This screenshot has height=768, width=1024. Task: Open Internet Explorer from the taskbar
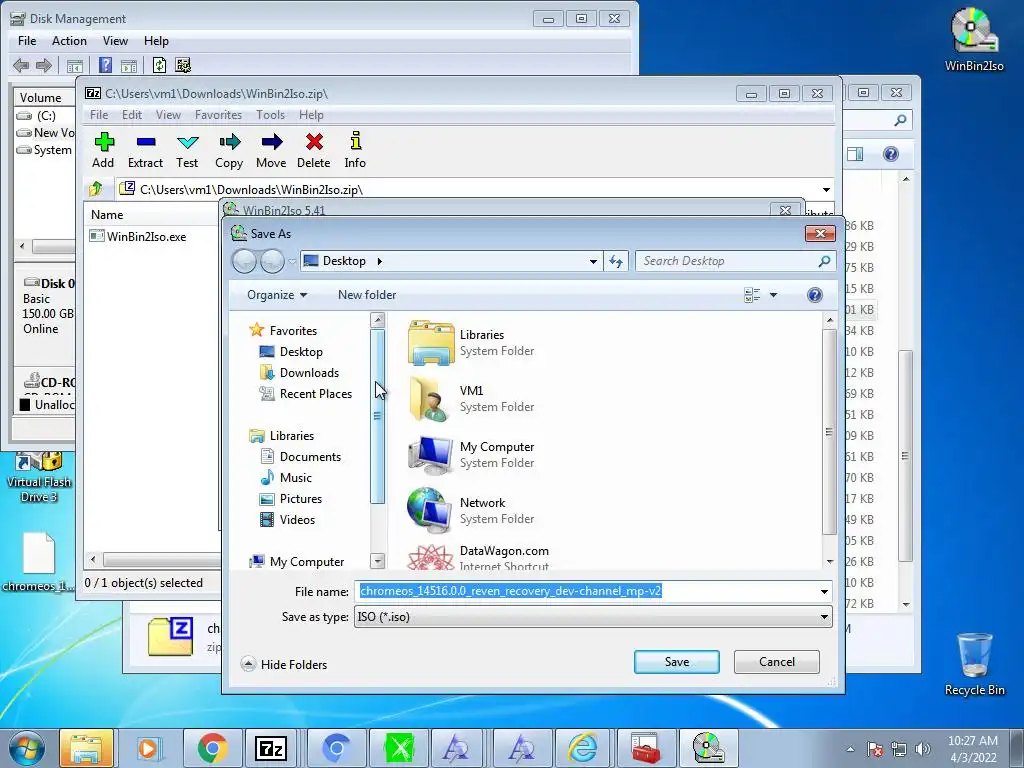pyautogui.click(x=583, y=748)
